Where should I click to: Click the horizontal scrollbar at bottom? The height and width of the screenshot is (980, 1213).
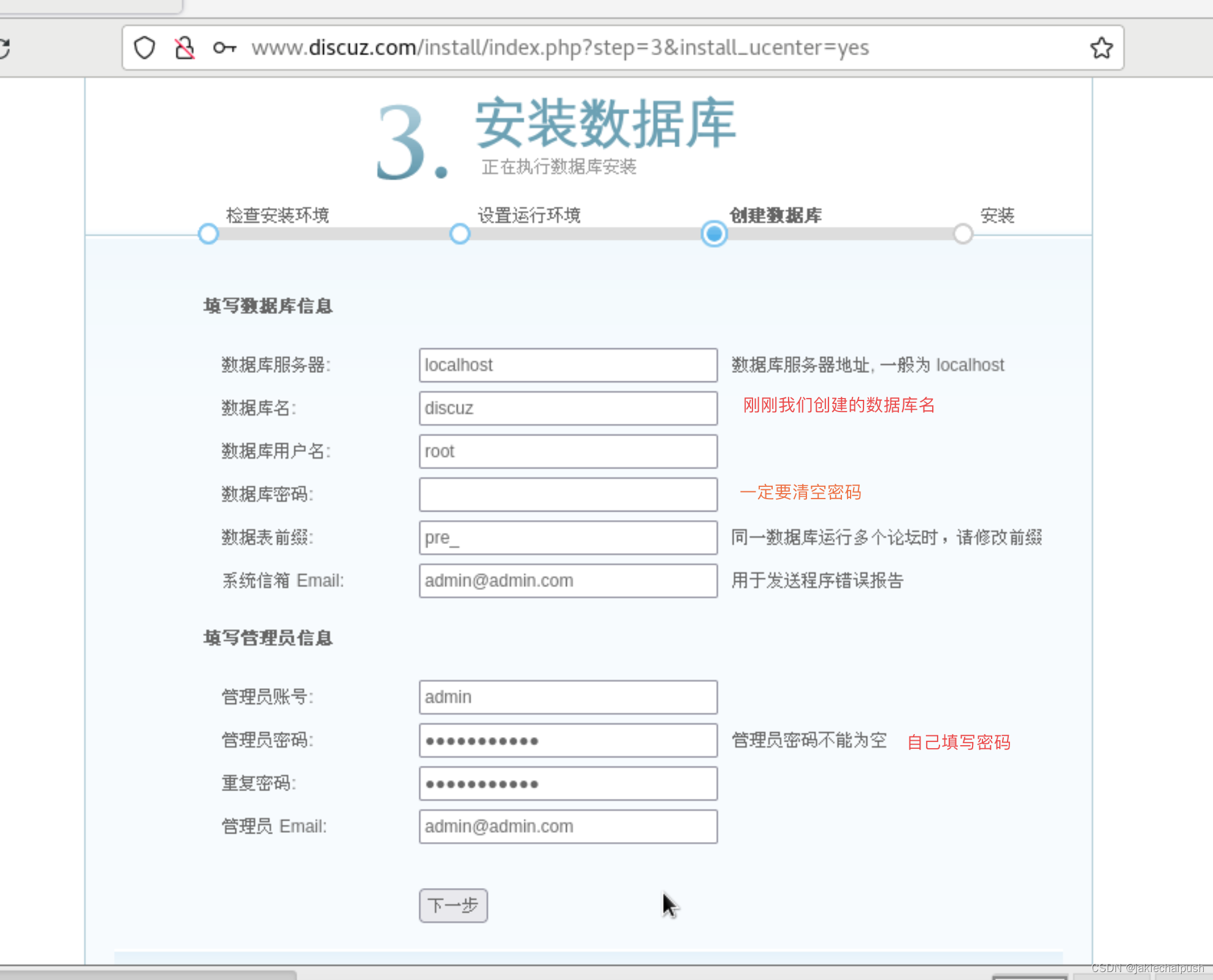pyautogui.click(x=147, y=974)
